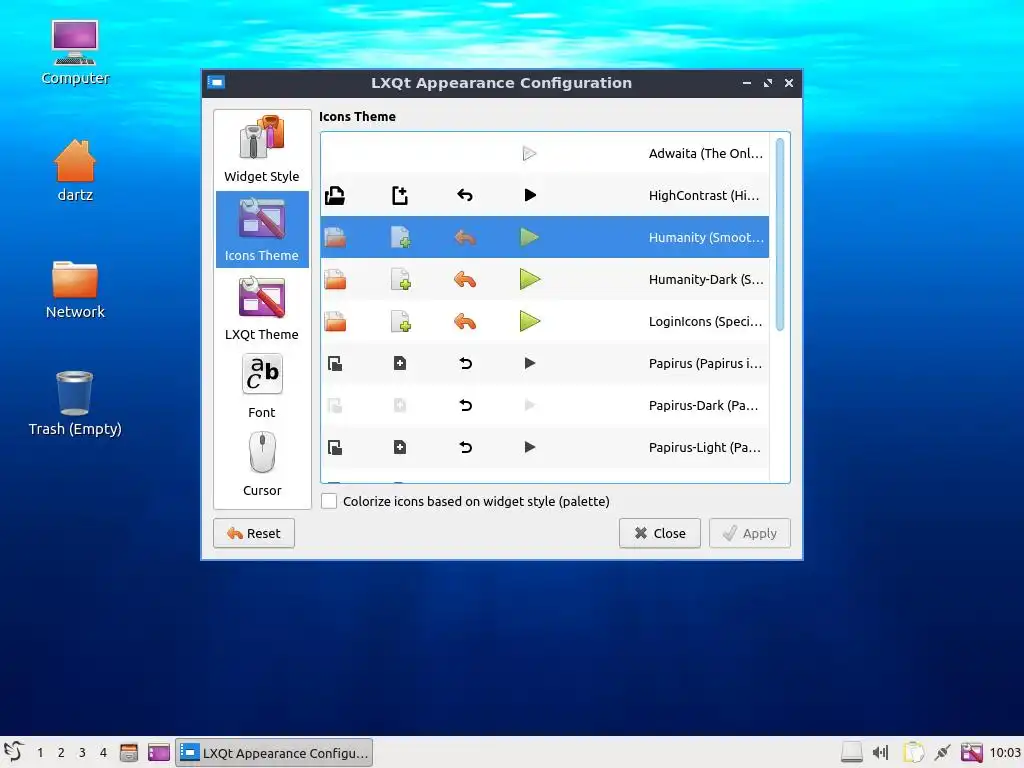The height and width of the screenshot is (768, 1024).
Task: Open the LXQt Theme section
Action: pyautogui.click(x=262, y=308)
